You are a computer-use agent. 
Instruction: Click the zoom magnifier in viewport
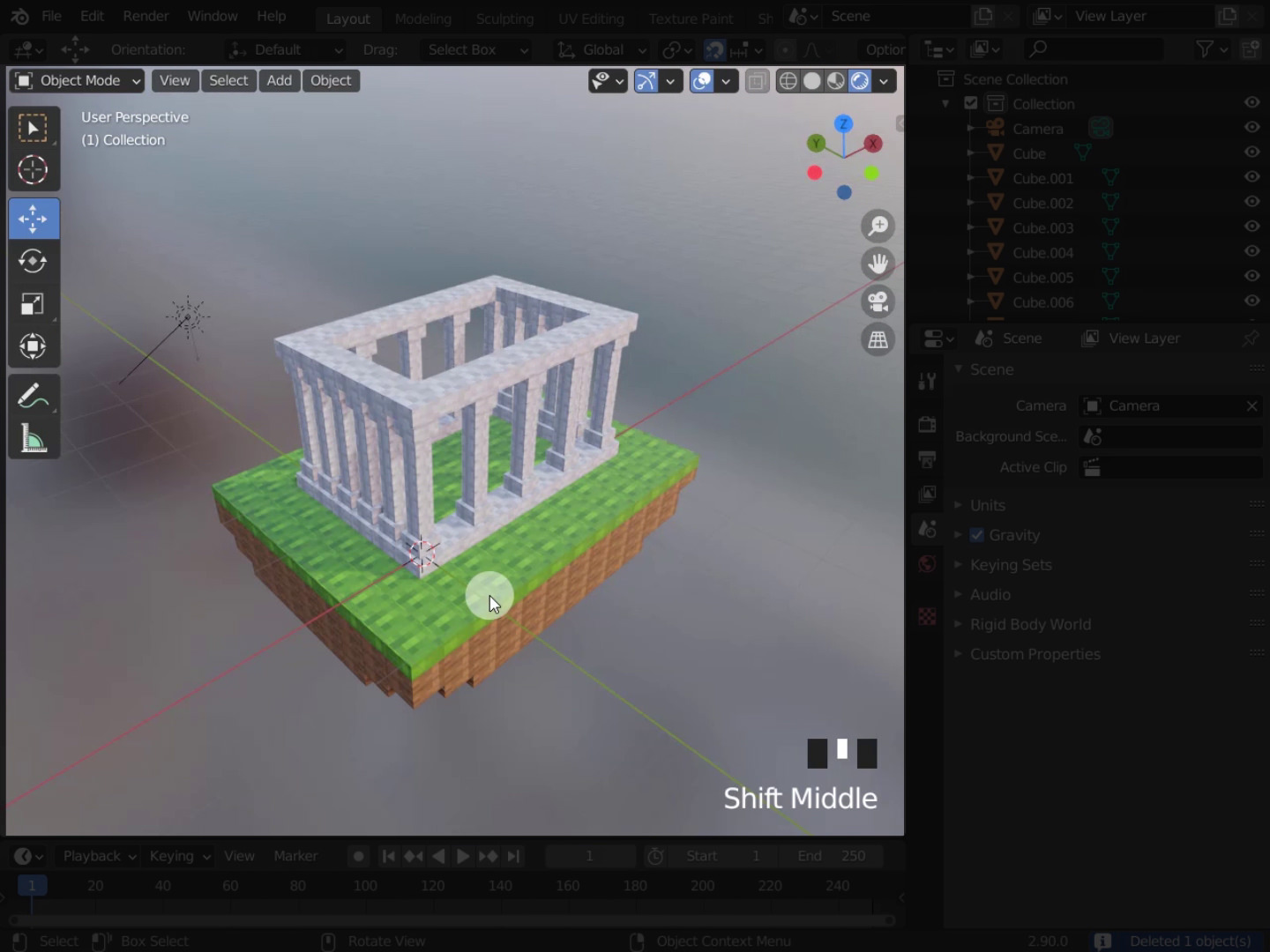[878, 227]
